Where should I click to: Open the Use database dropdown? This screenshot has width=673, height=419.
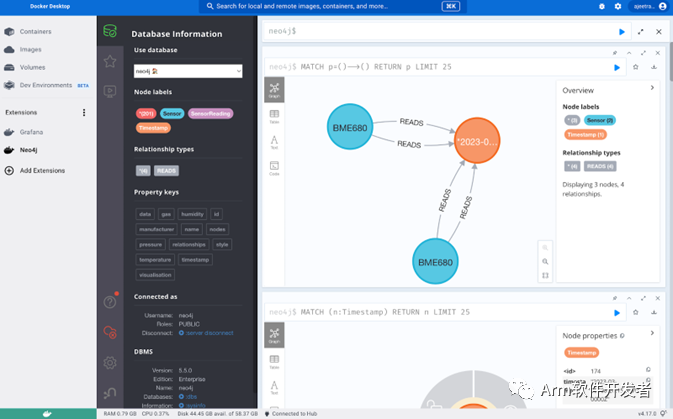188,71
